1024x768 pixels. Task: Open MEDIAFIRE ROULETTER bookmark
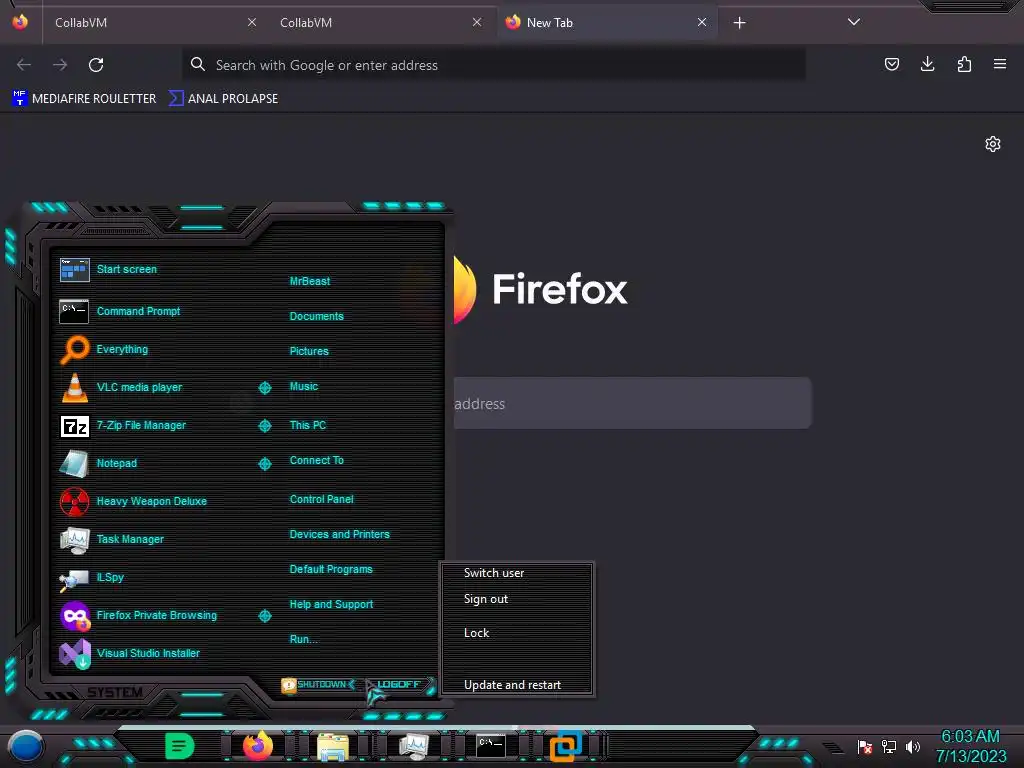pos(84,99)
